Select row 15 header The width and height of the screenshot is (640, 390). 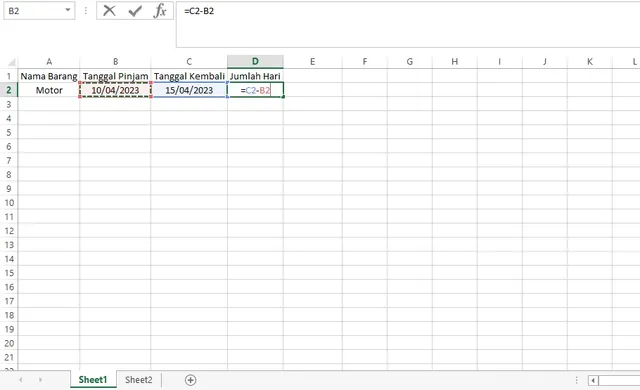9,273
